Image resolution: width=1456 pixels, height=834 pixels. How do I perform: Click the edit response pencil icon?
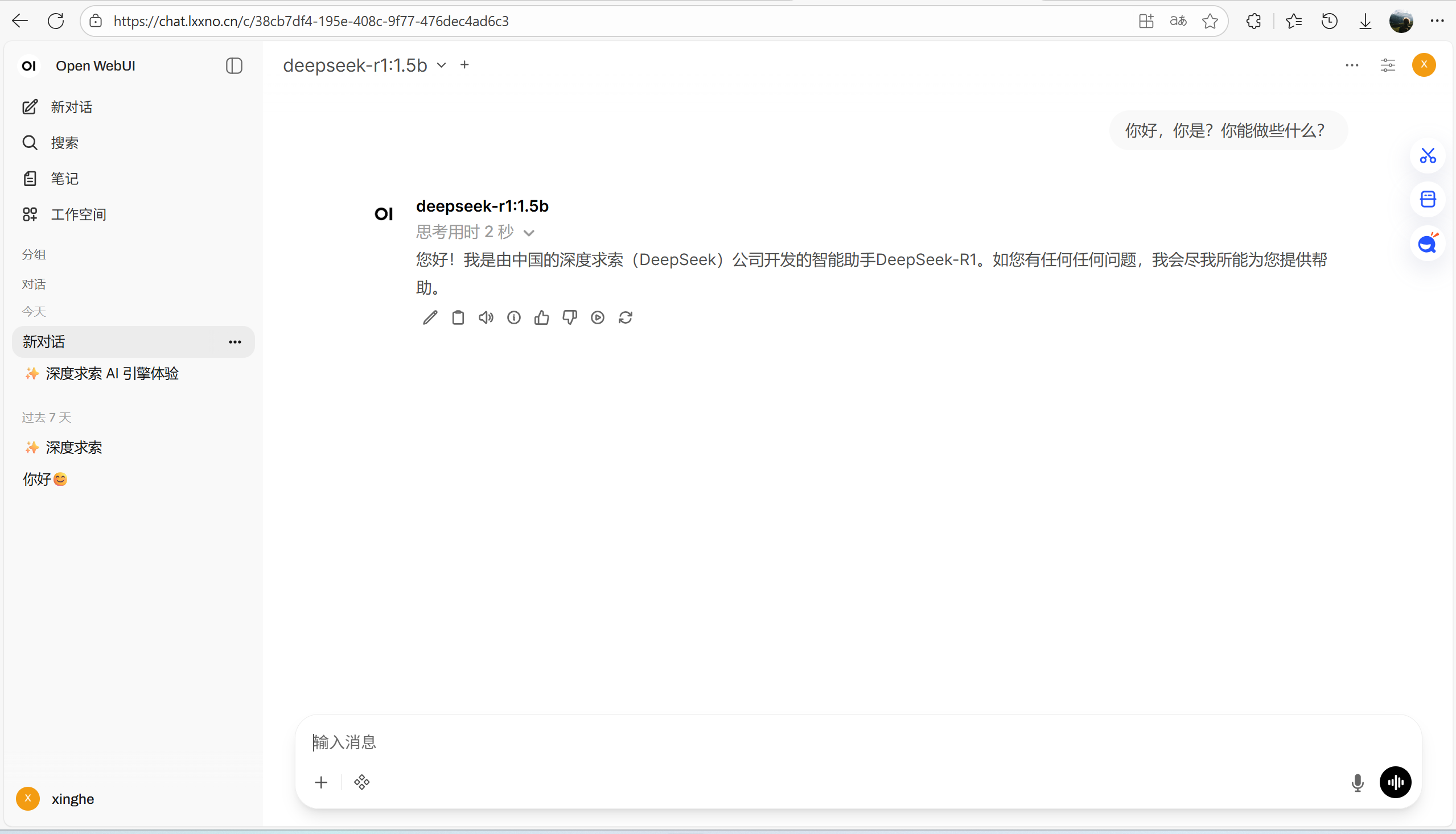[430, 317]
